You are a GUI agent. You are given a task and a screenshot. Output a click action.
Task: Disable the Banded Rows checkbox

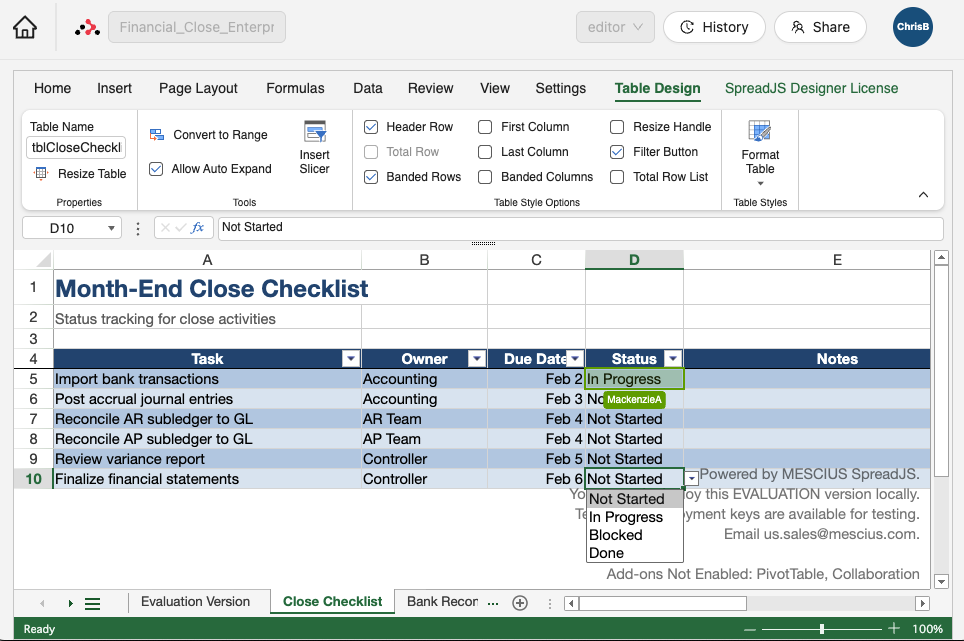tap(373, 176)
